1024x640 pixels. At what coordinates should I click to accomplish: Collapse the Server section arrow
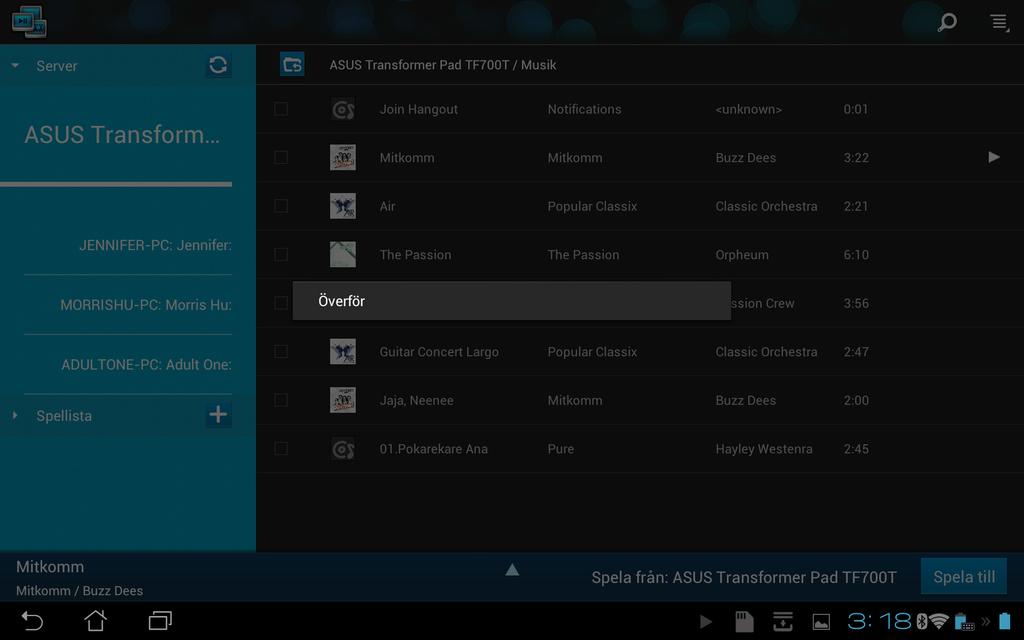click(x=15, y=65)
